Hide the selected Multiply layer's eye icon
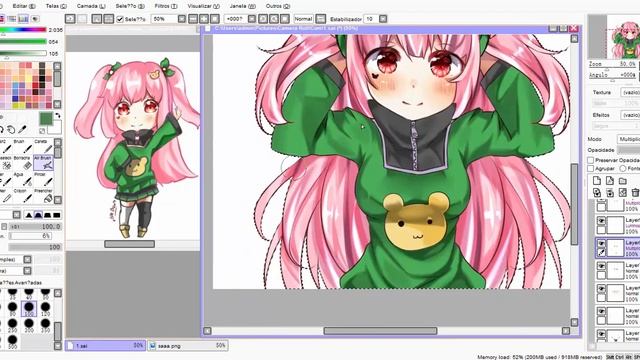Screen dimensions: 640x360 (x=601, y=243)
